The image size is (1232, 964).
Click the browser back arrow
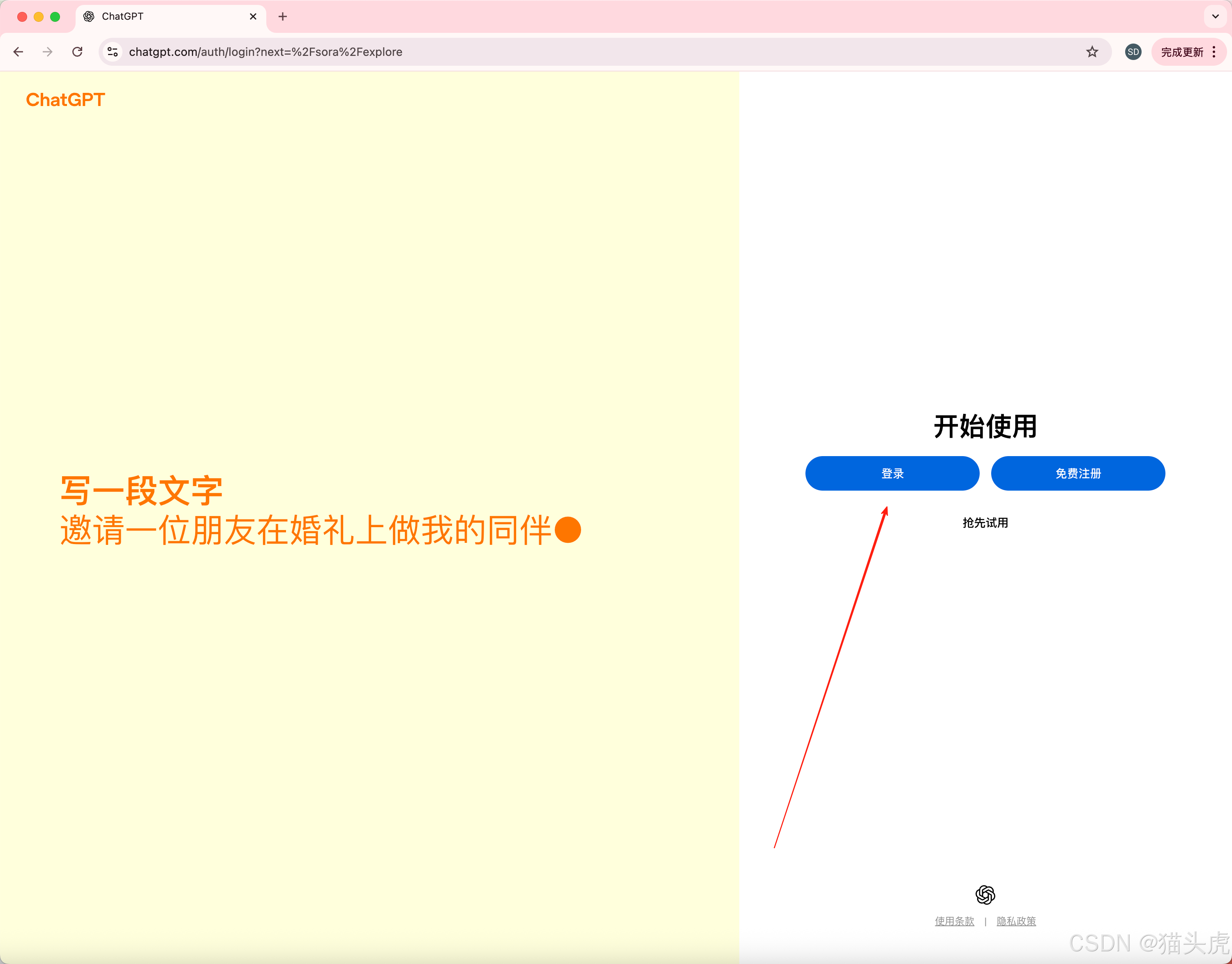(x=18, y=52)
